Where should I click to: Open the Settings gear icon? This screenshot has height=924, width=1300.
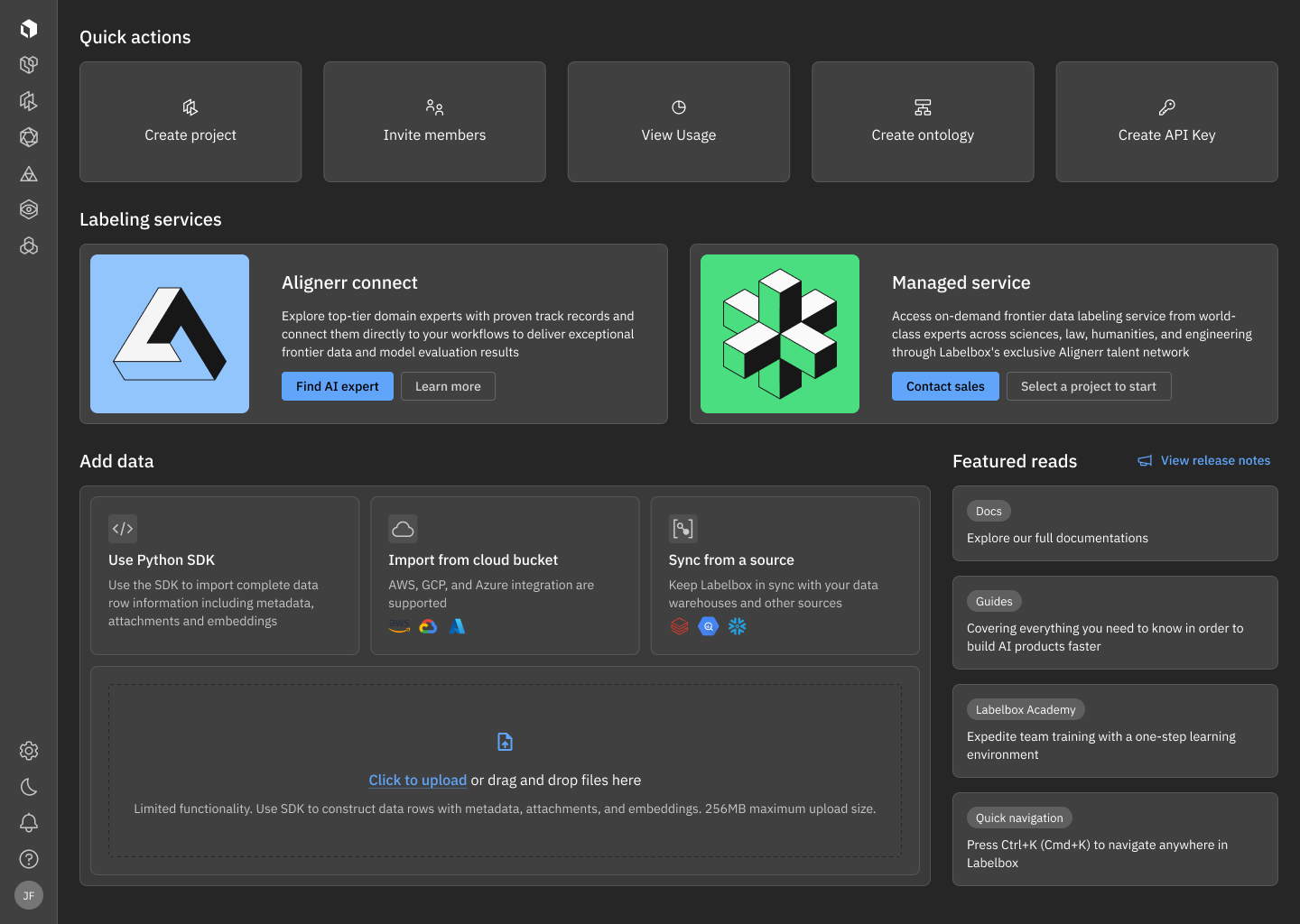click(x=29, y=751)
